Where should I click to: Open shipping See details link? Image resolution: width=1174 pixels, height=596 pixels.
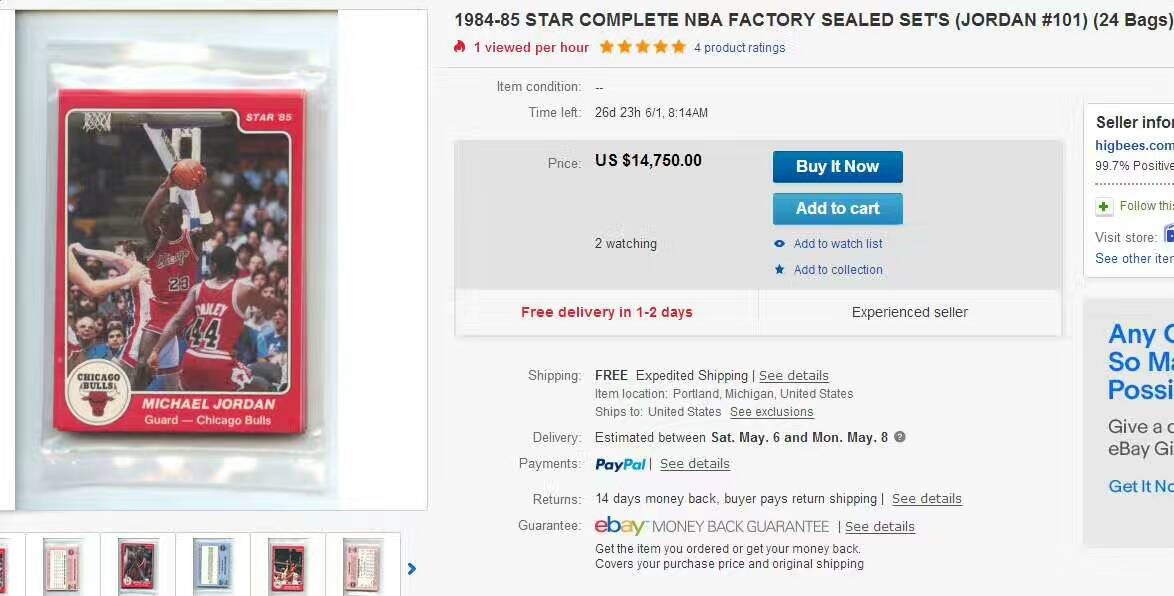[794, 376]
